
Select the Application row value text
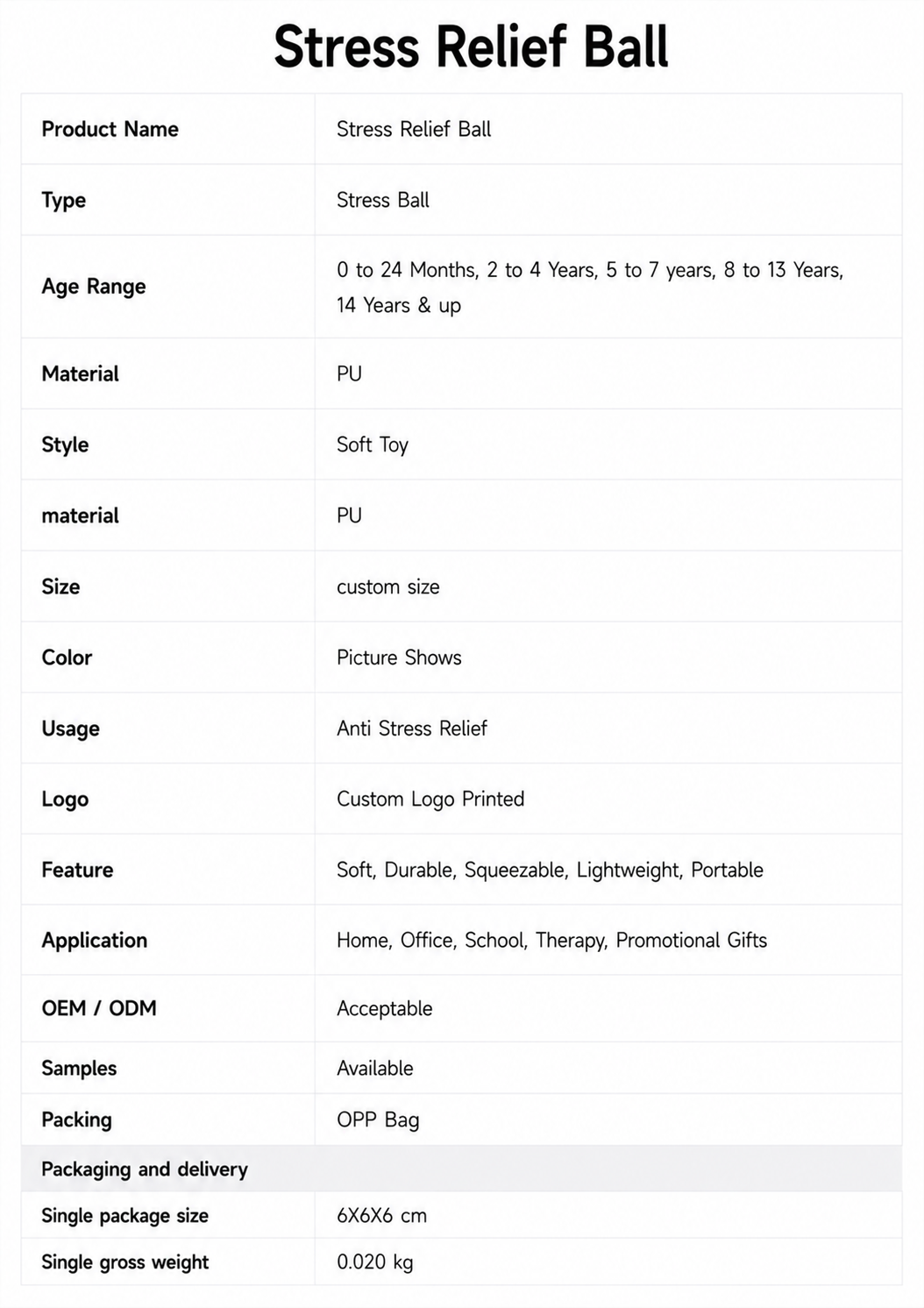pyautogui.click(x=551, y=941)
